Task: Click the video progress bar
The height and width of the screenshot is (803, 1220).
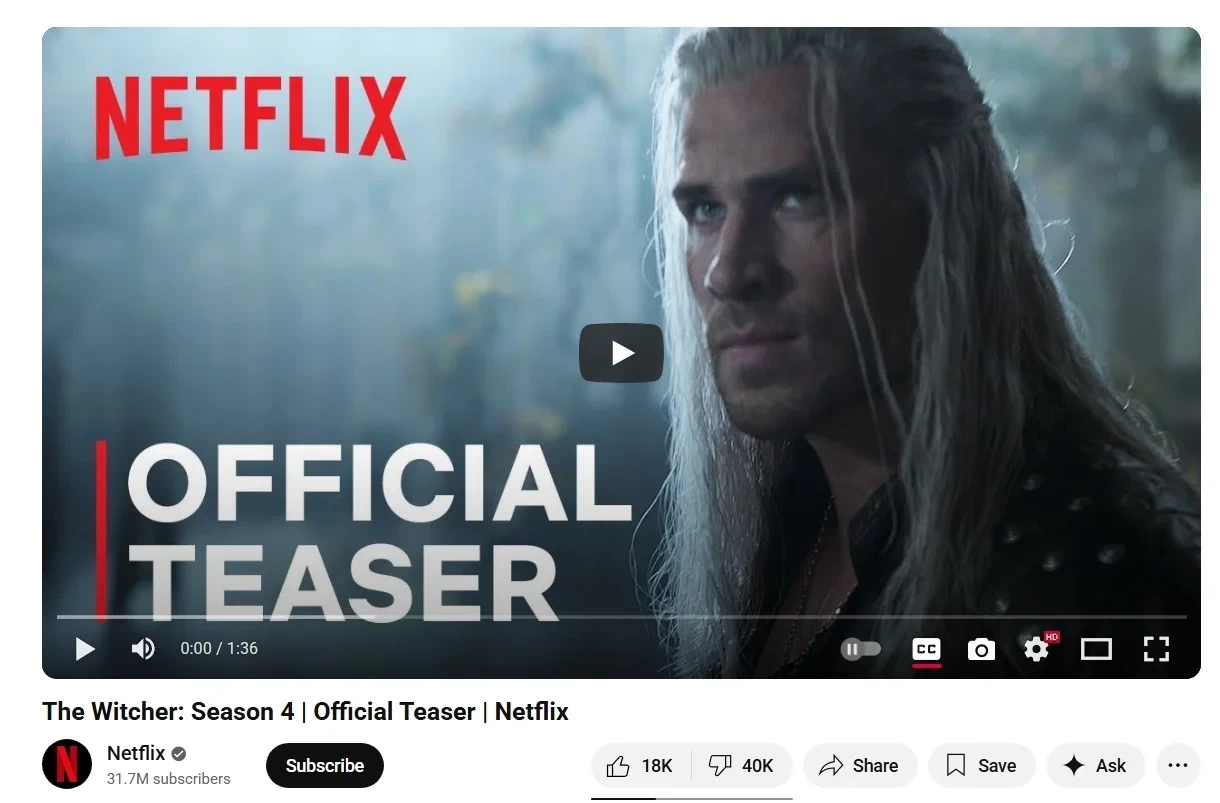Action: (x=621, y=617)
